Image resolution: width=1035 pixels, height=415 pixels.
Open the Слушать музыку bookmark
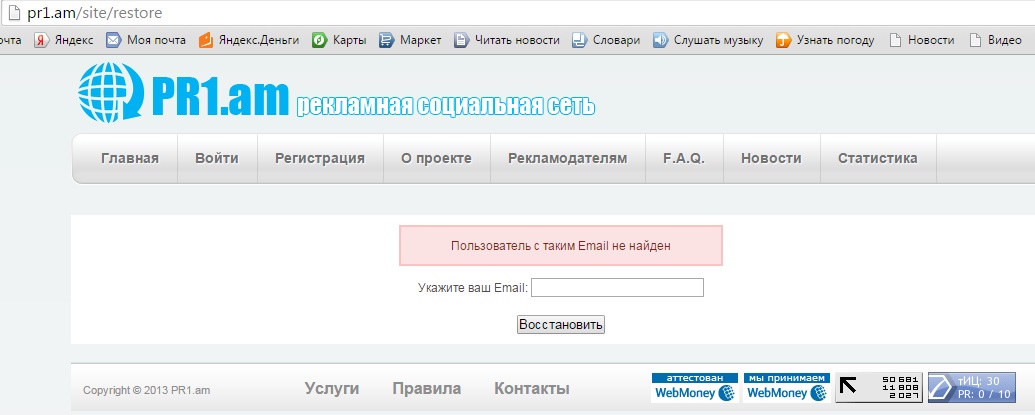[708, 40]
